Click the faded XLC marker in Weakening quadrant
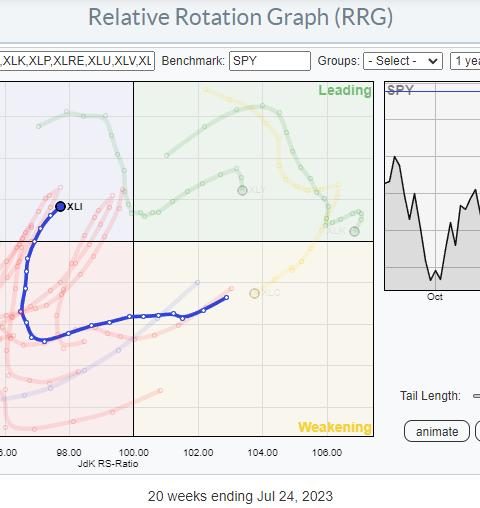The width and height of the screenshot is (480, 508). tap(254, 293)
